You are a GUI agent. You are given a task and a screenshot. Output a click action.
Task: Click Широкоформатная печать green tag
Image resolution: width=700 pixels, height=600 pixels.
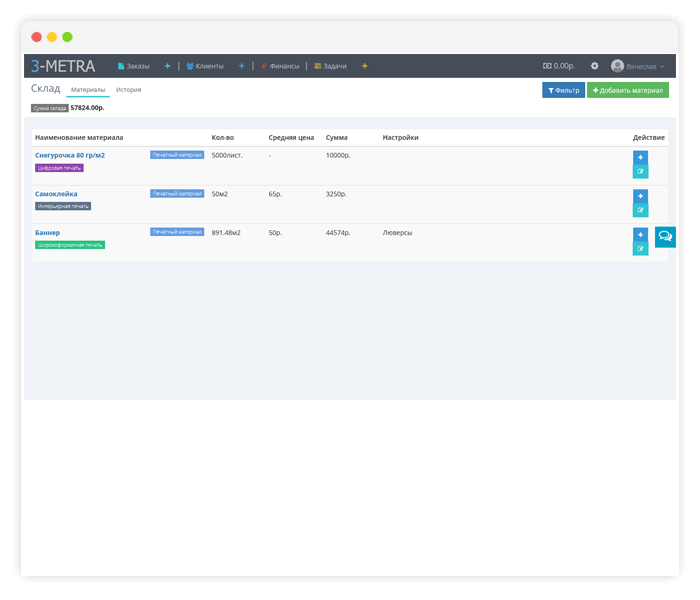pos(70,245)
